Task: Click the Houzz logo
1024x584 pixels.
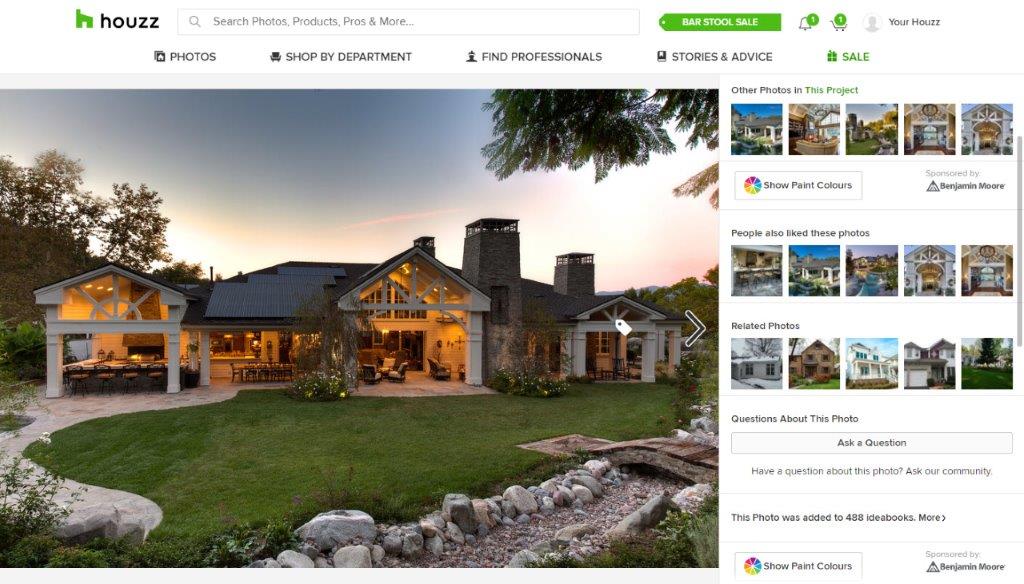Action: 117,20
